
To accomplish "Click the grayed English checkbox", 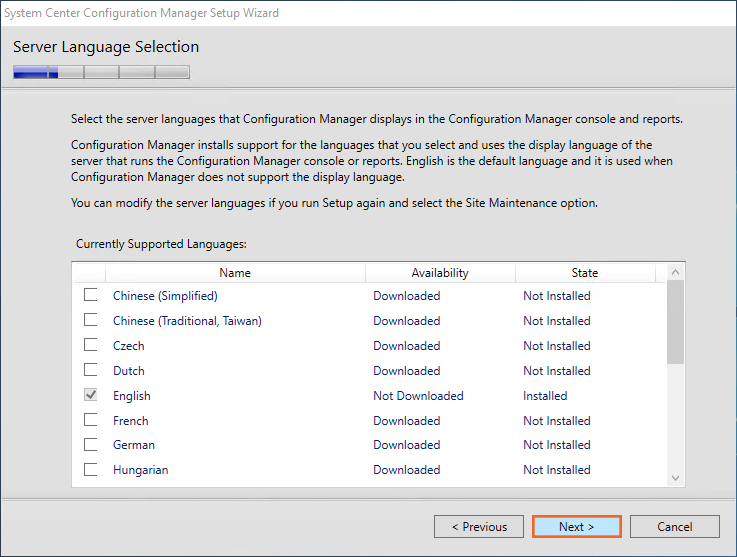I will 91,395.
